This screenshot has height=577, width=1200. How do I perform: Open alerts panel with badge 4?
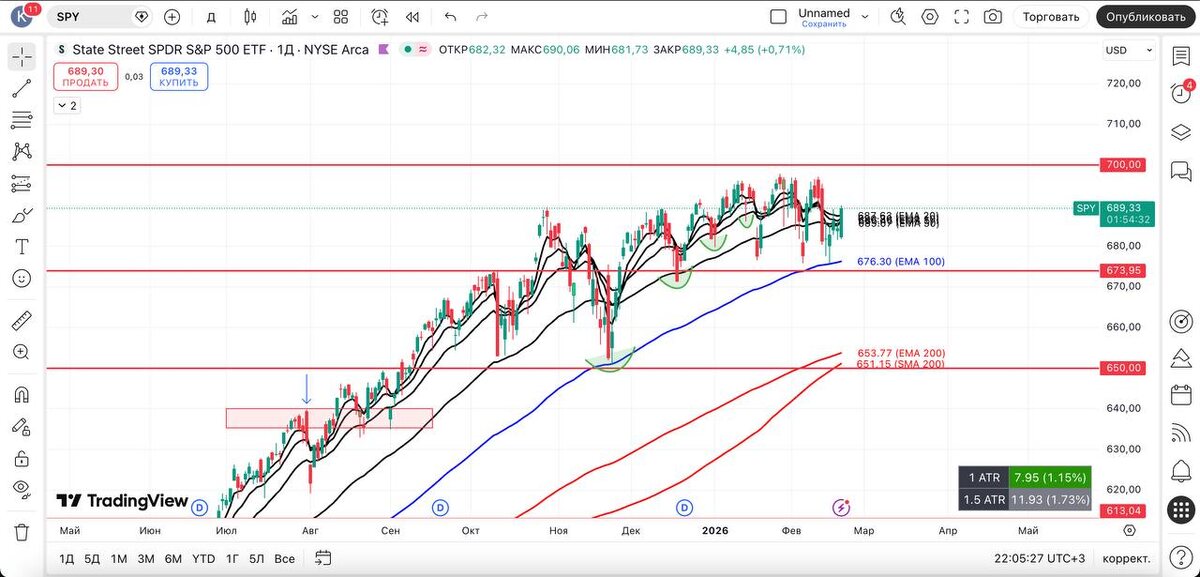pyautogui.click(x=1180, y=93)
